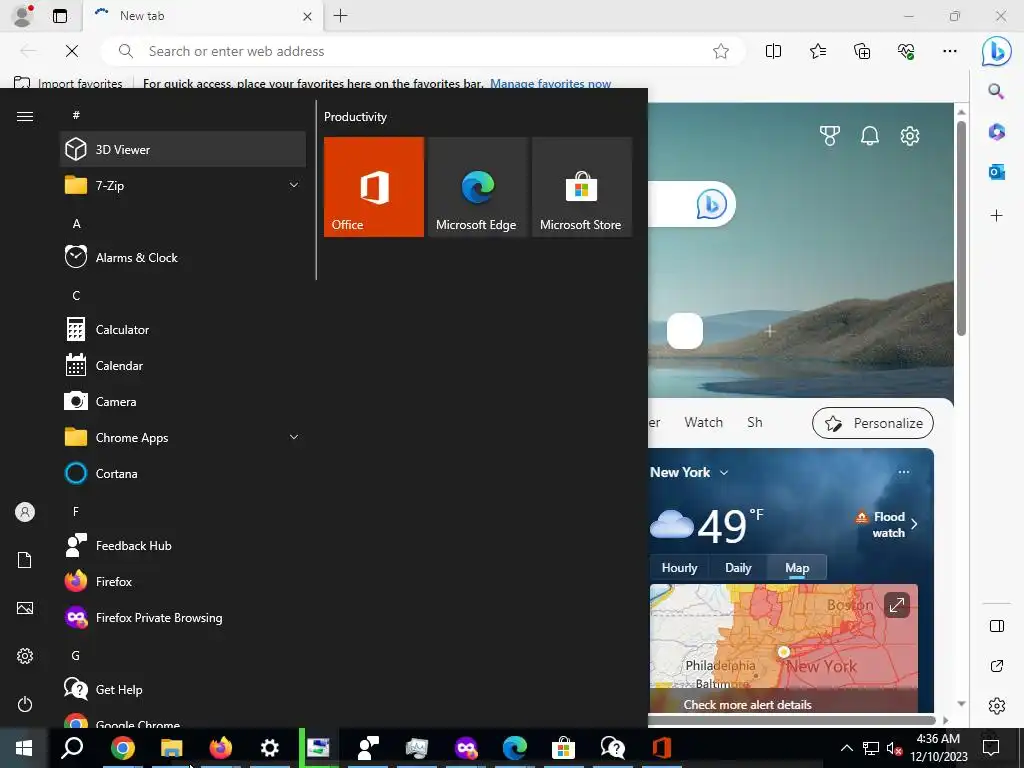Open notifications bell on new tab page
The width and height of the screenshot is (1024, 768).
(870, 136)
